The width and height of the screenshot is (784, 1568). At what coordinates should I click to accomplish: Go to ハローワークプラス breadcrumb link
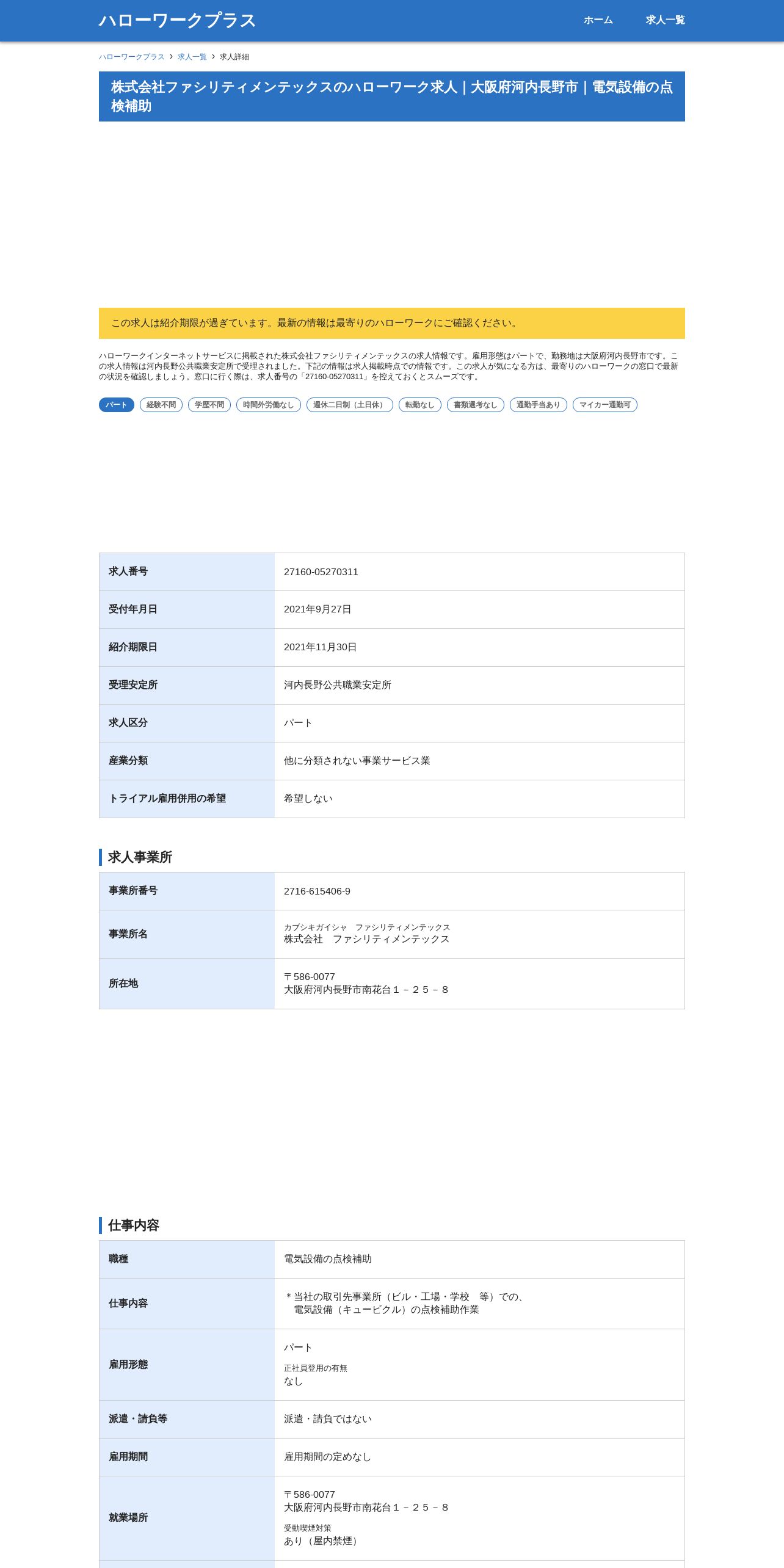coord(132,57)
